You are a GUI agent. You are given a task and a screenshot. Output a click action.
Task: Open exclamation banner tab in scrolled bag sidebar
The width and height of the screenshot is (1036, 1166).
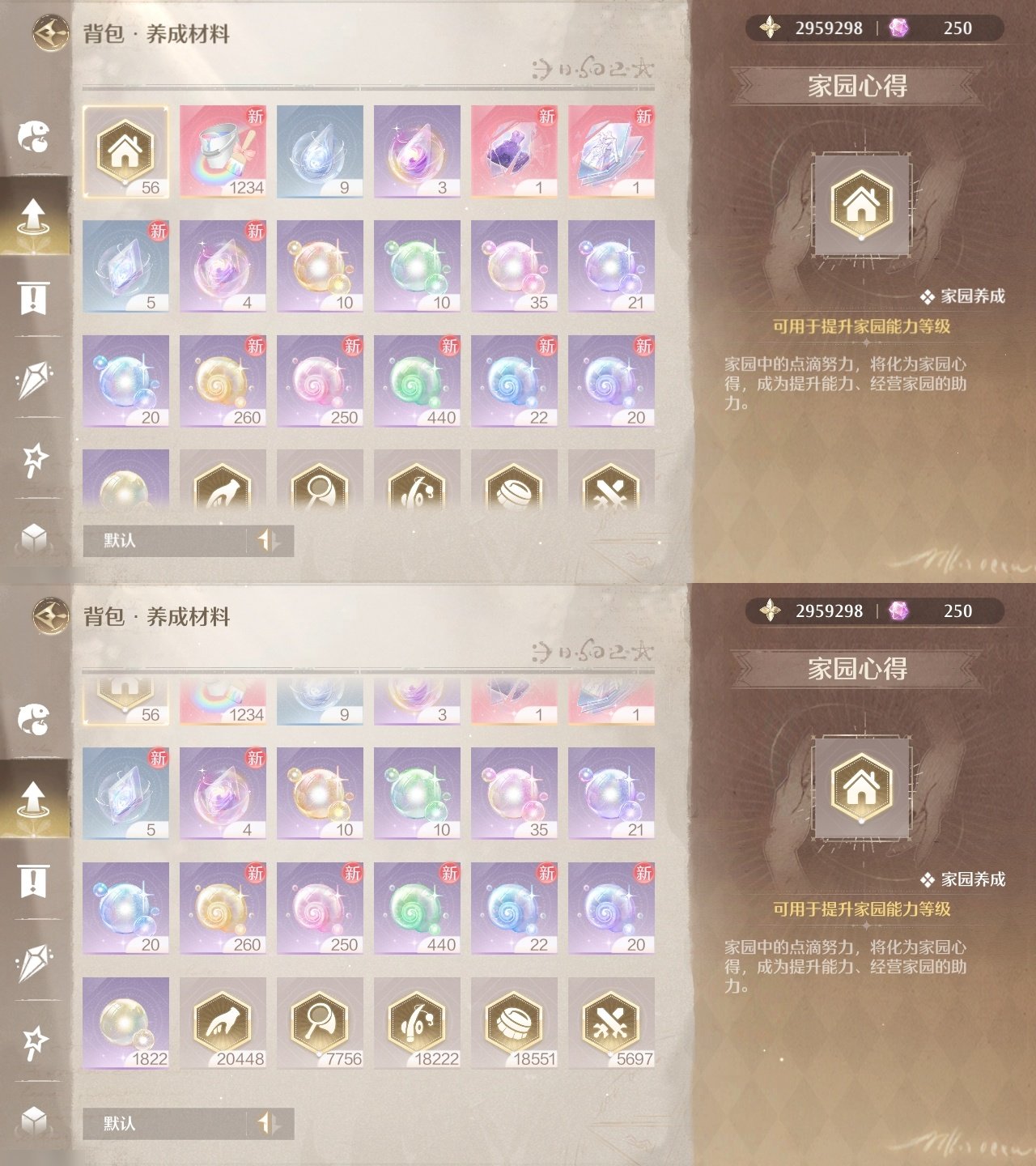click(33, 881)
